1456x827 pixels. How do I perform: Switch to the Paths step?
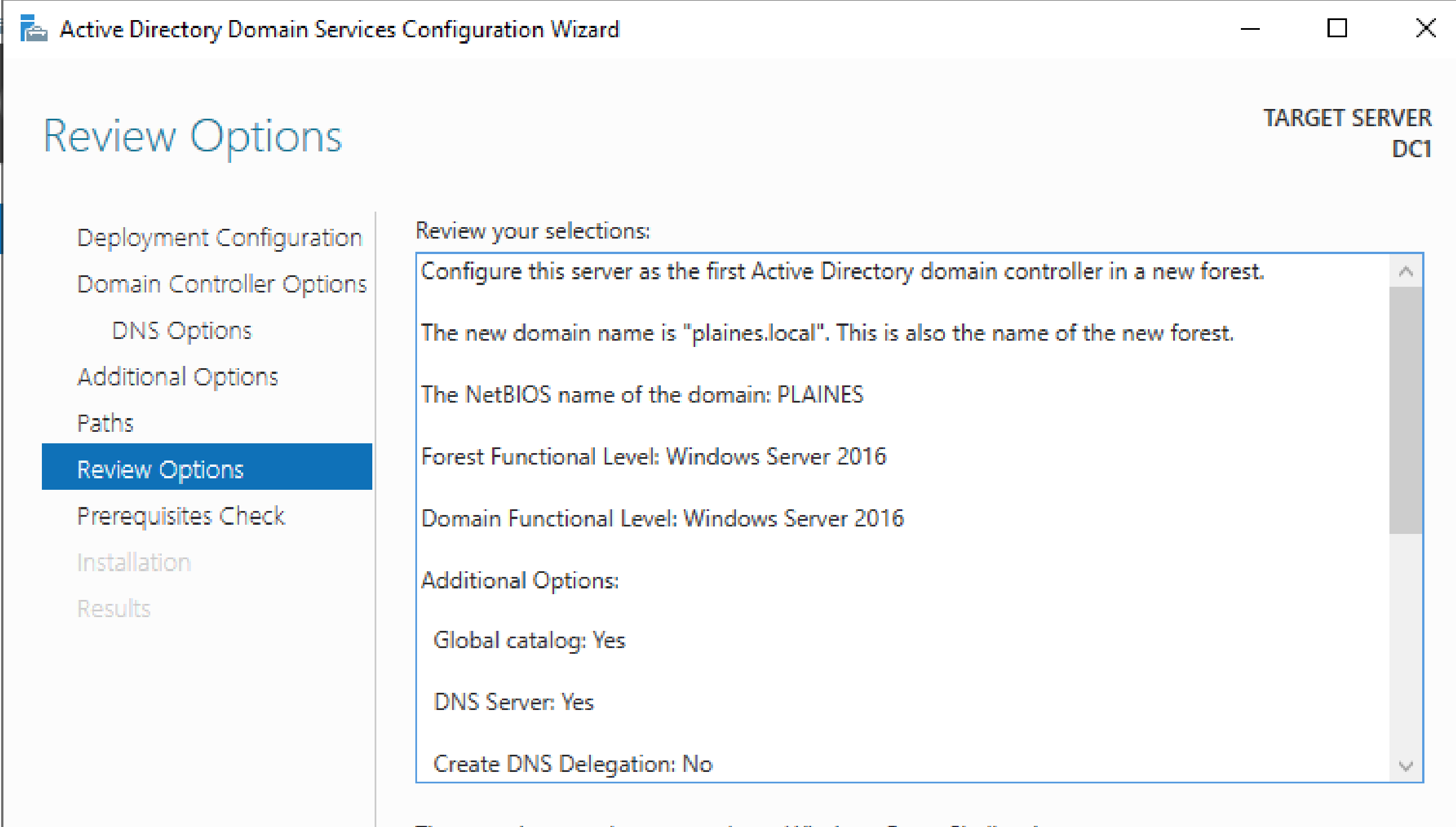click(x=106, y=423)
